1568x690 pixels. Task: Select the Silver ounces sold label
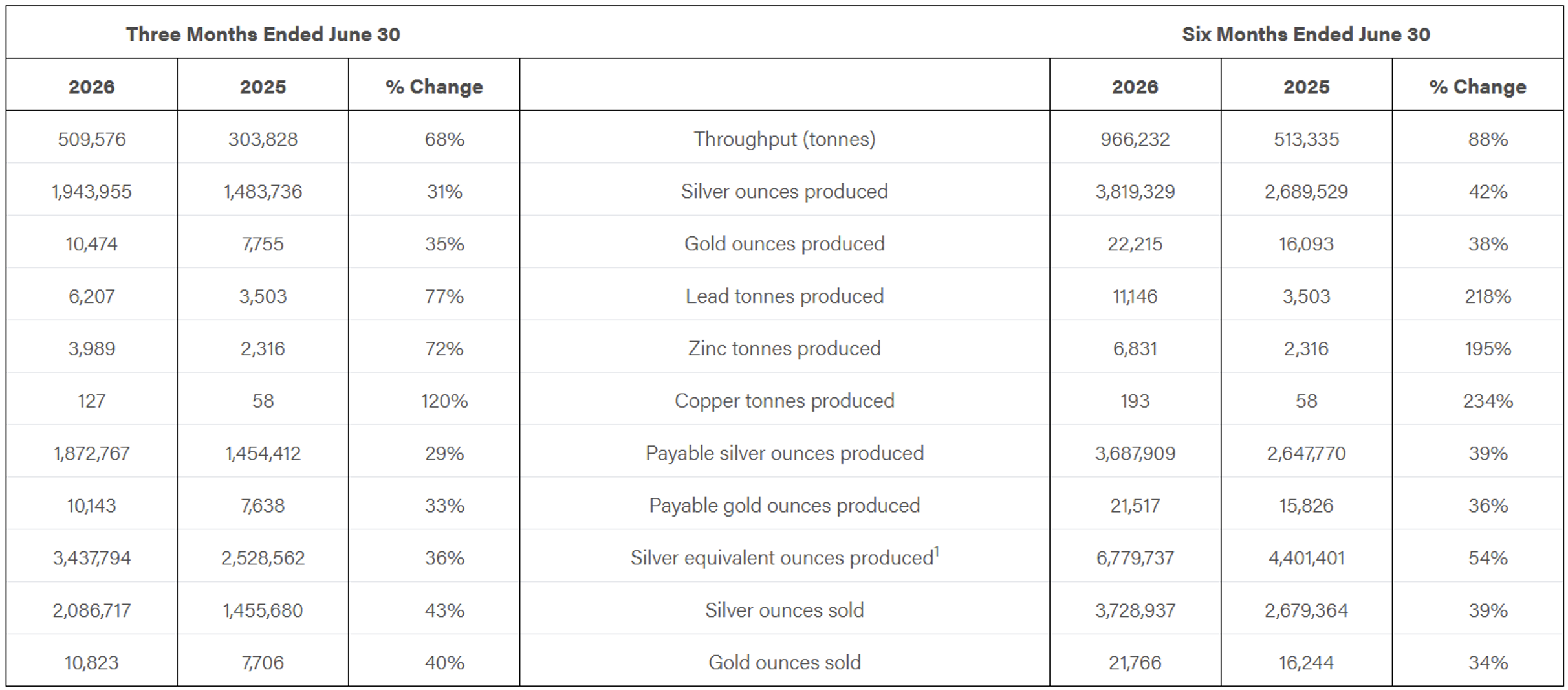785,610
